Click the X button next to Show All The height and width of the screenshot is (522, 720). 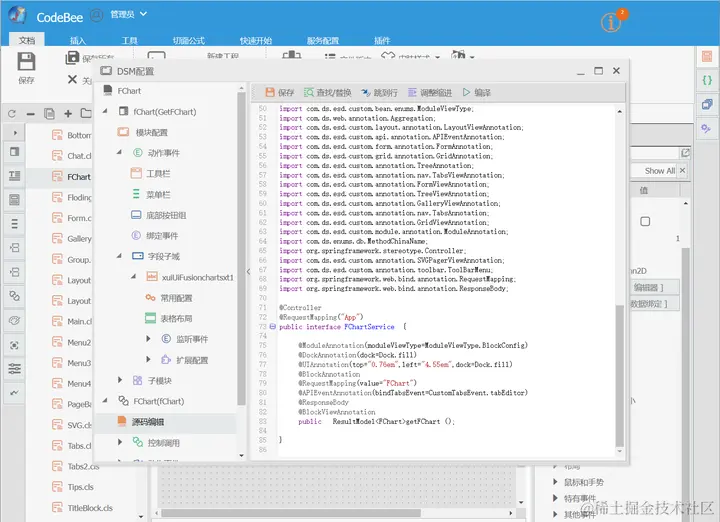(682, 170)
